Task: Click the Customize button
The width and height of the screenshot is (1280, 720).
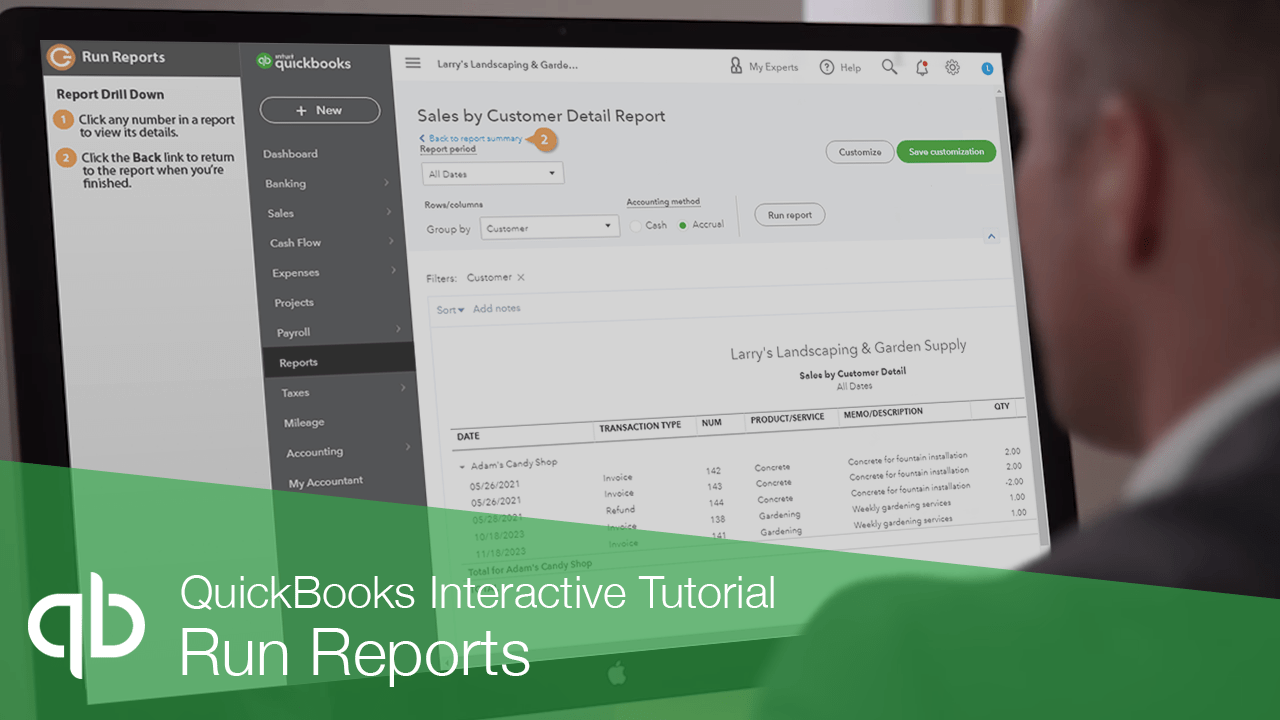Action: (860, 152)
